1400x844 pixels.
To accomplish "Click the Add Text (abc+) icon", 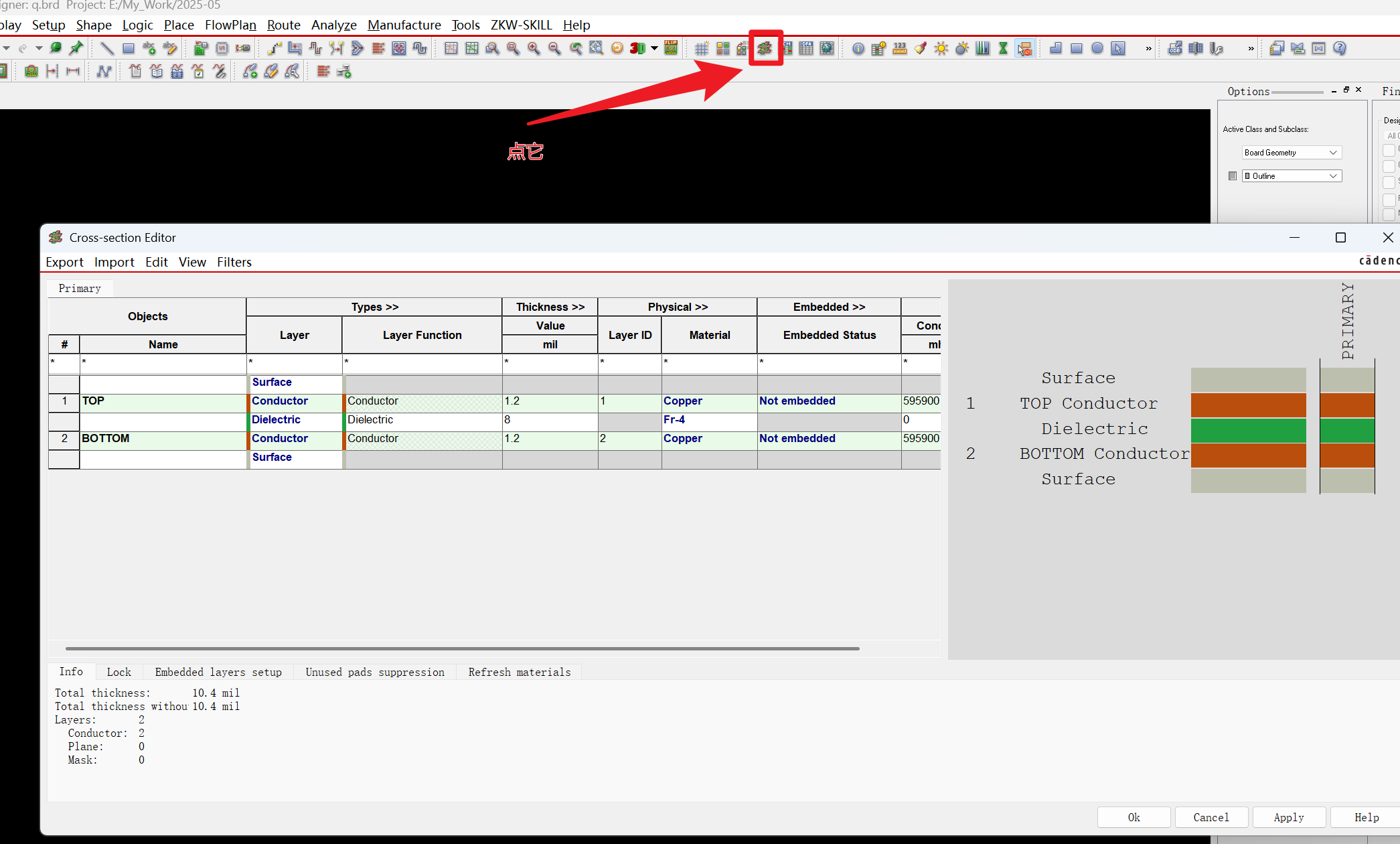I will 149,48.
